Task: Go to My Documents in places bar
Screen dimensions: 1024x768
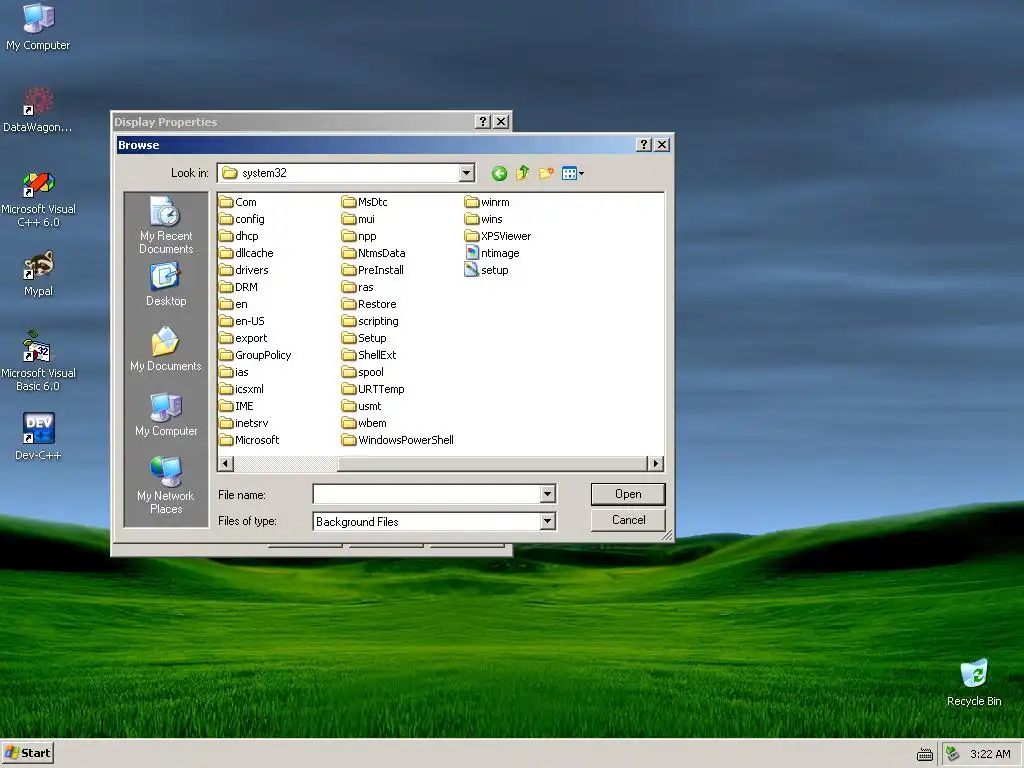Action: pyautogui.click(x=166, y=349)
